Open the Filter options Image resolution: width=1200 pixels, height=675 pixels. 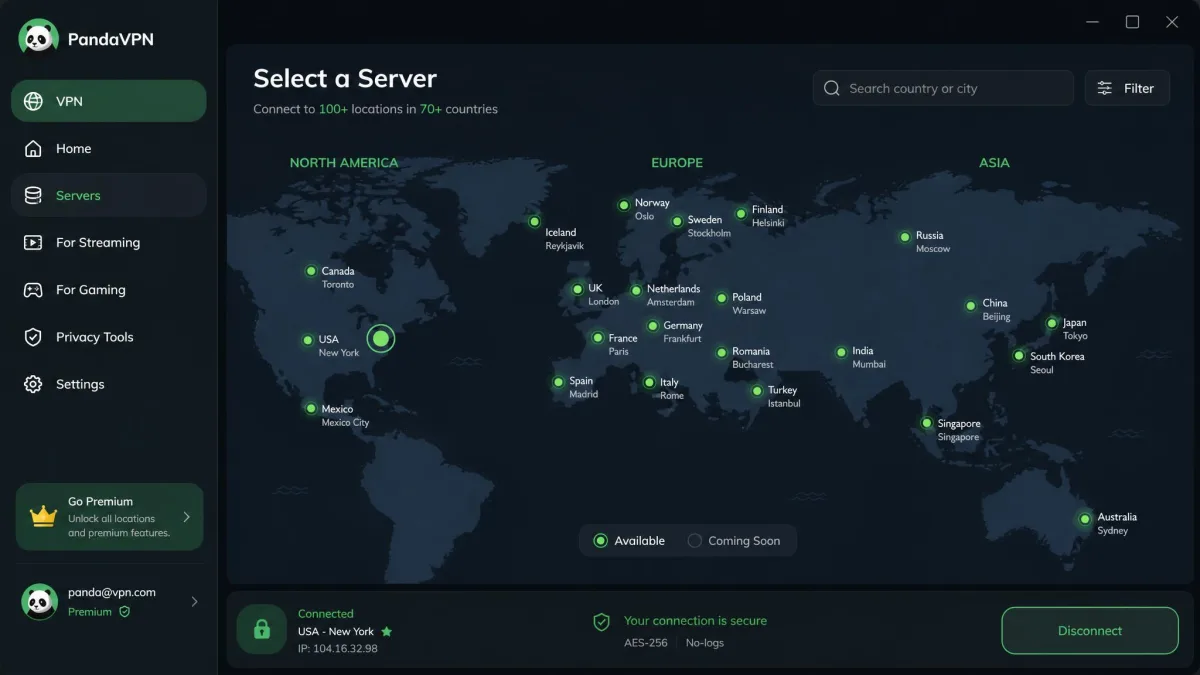(1127, 88)
